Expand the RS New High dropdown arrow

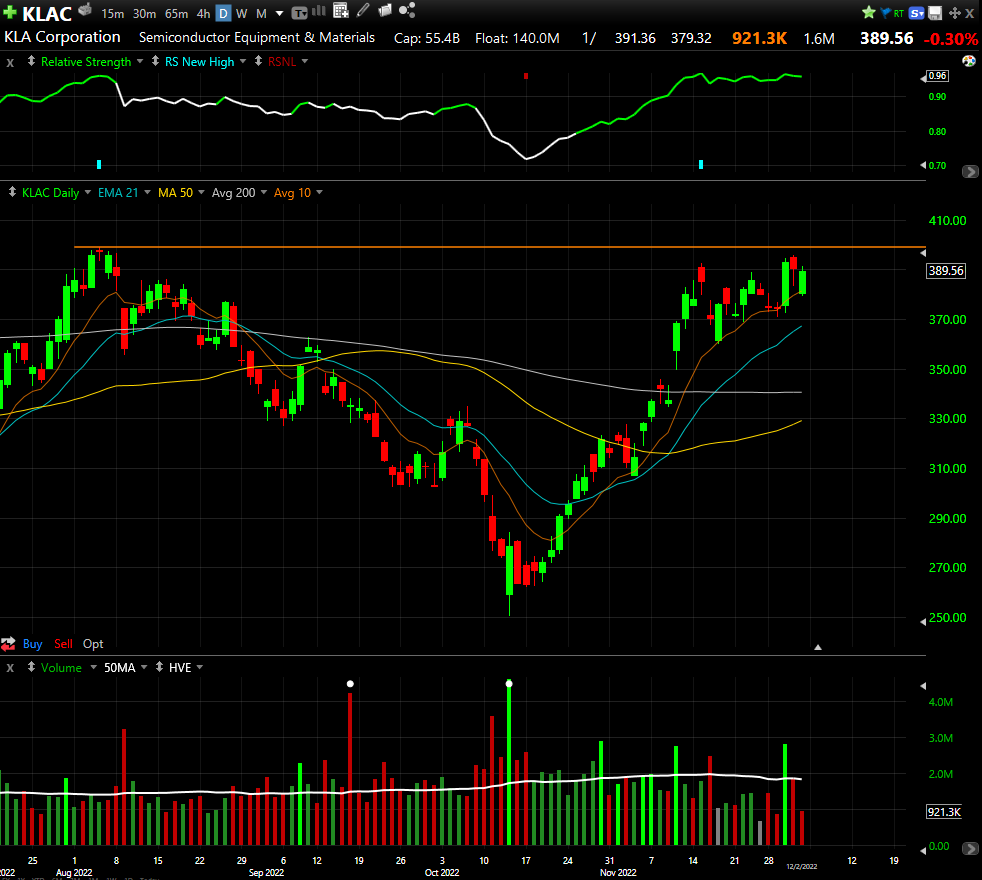coord(243,61)
